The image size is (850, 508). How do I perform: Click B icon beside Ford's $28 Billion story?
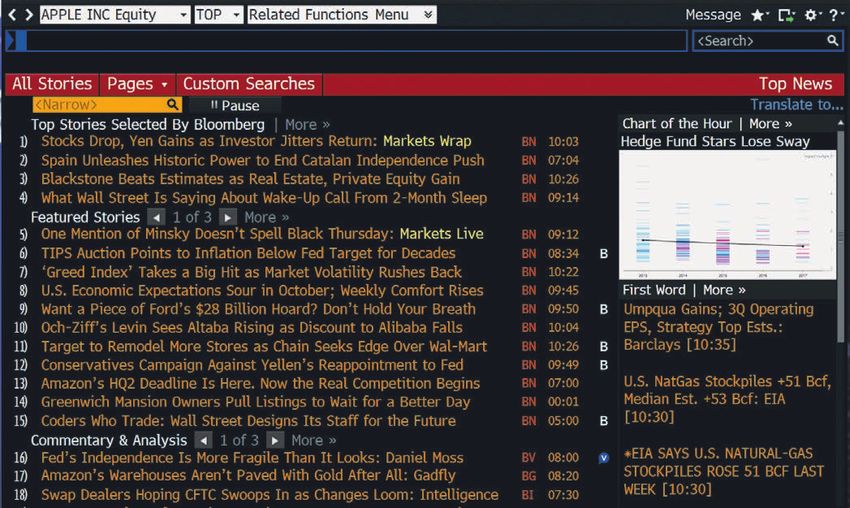tap(603, 309)
